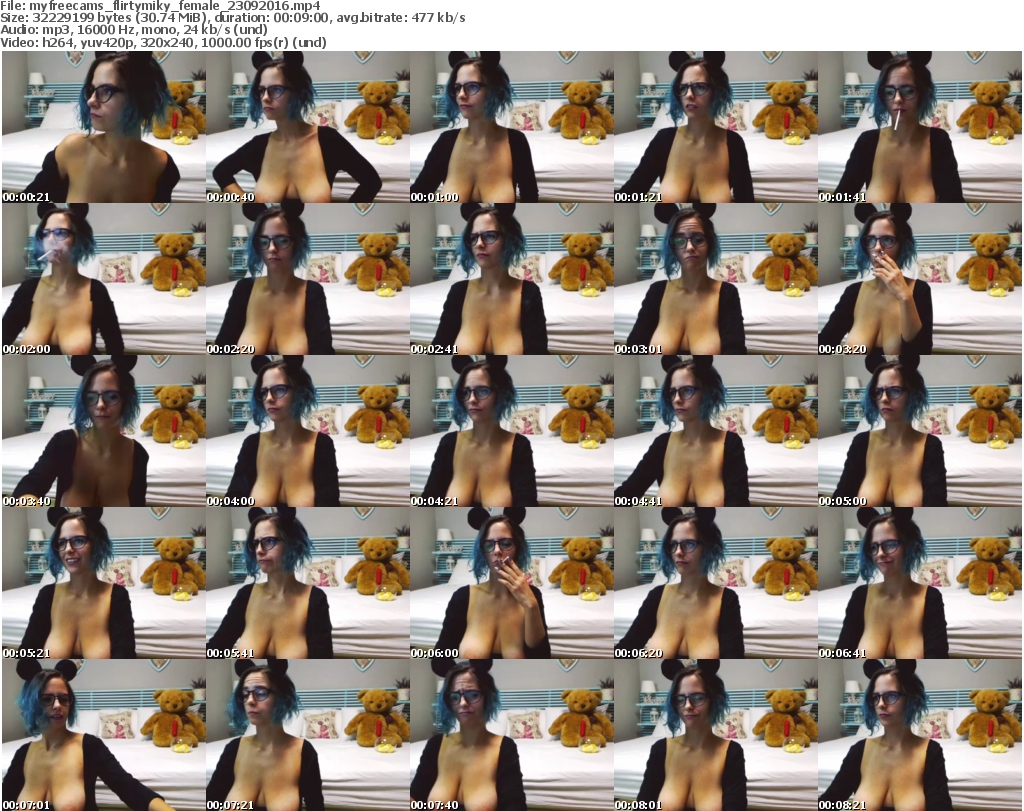Click the frame labeled 00:02:41
The image size is (1024, 811).
click(x=512, y=279)
